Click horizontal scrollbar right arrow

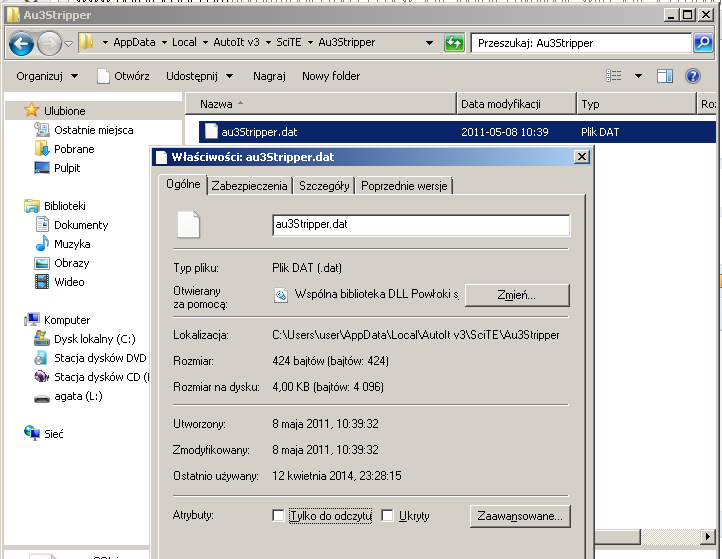(x=708, y=536)
